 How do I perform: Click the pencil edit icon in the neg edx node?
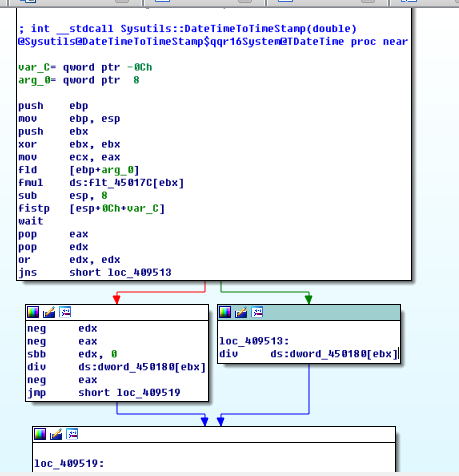pos(49,312)
